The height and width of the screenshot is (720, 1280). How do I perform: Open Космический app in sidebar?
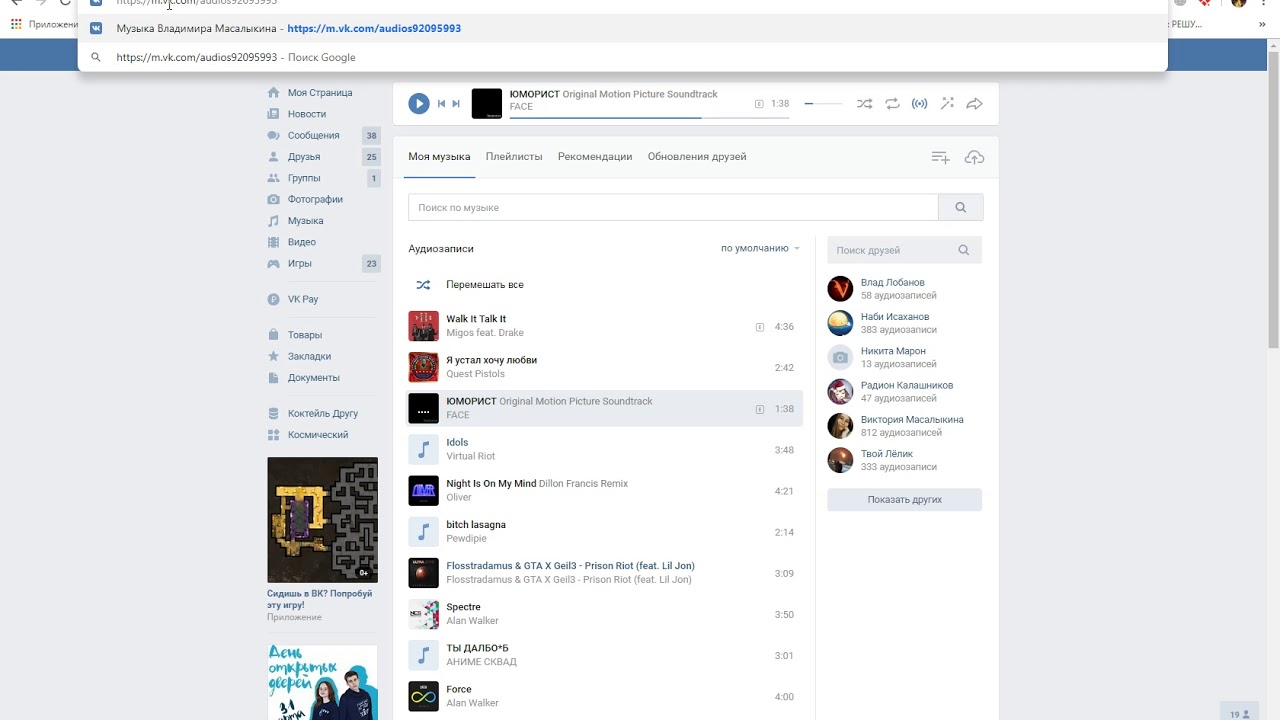(318, 435)
